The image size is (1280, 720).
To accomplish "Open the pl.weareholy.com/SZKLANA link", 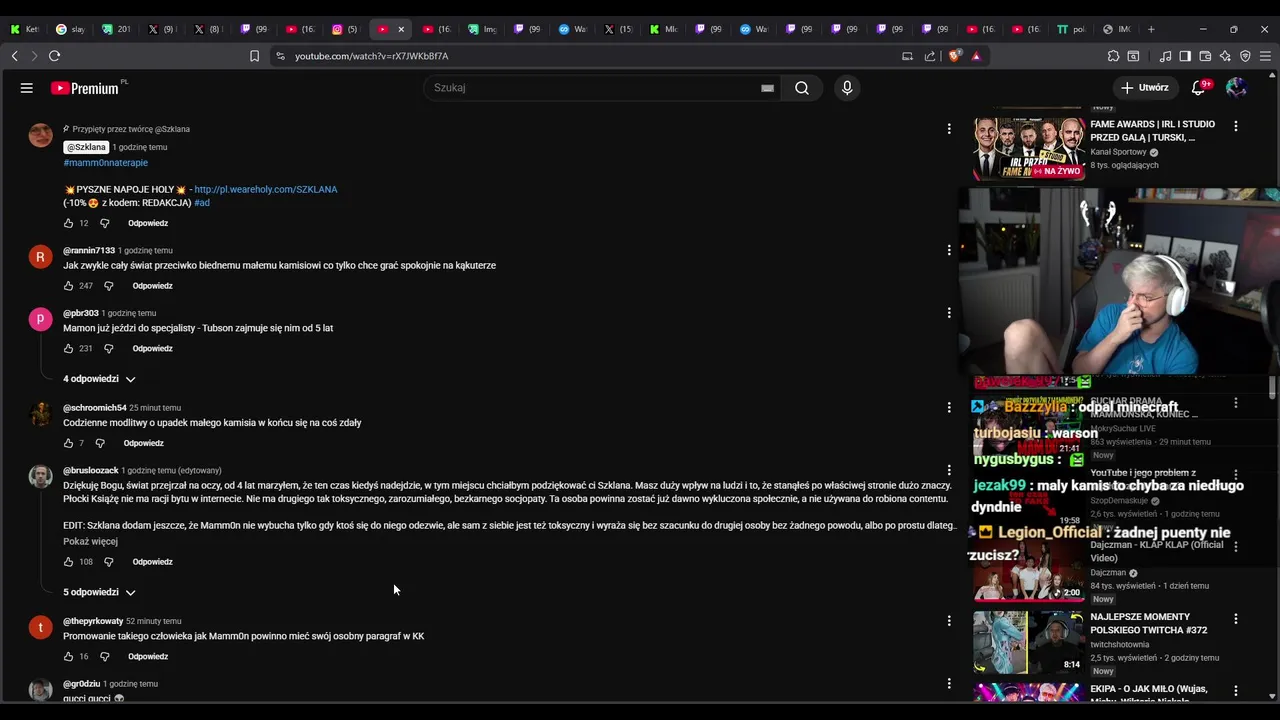I will (265, 189).
